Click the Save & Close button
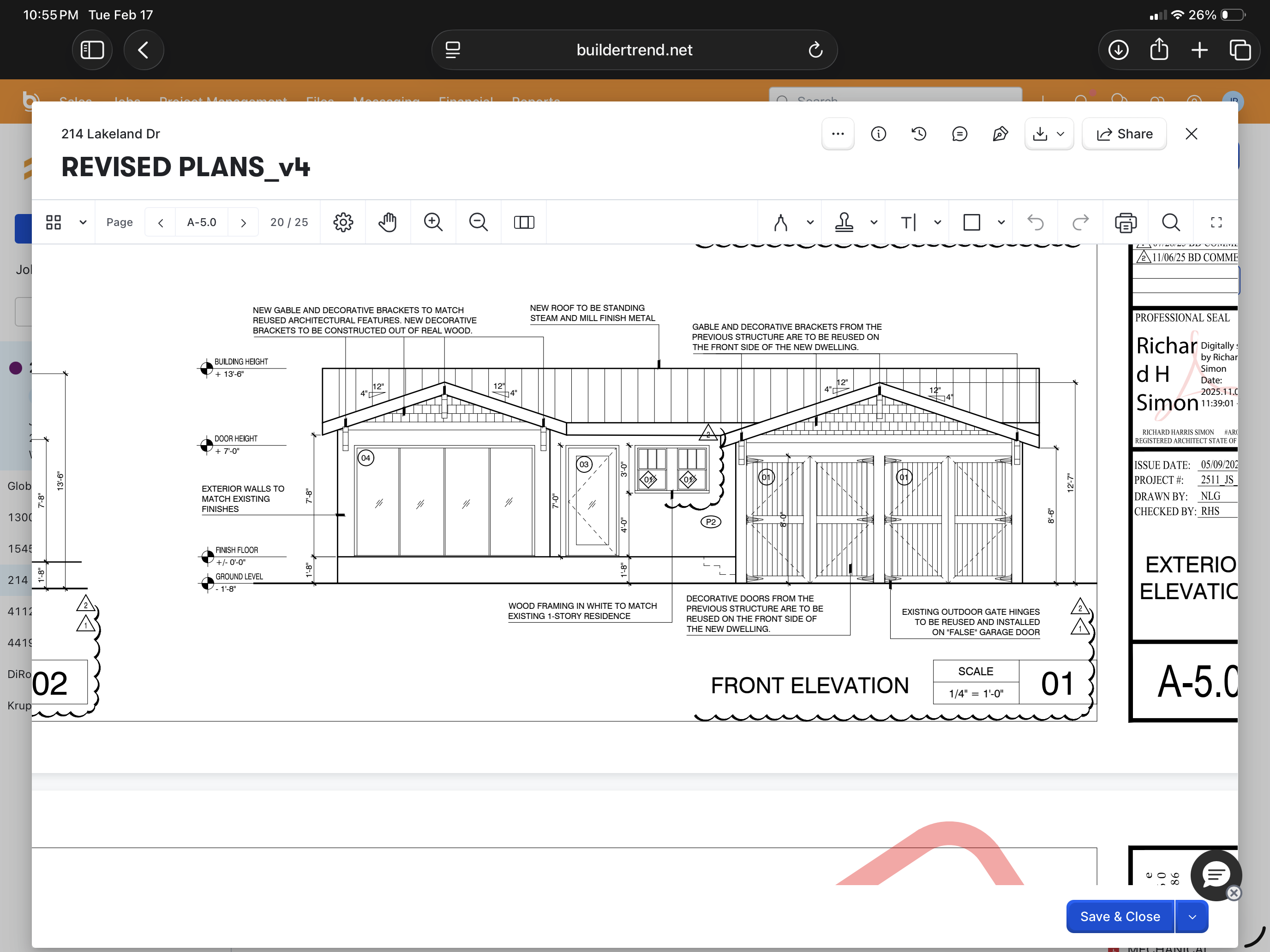 [1120, 916]
